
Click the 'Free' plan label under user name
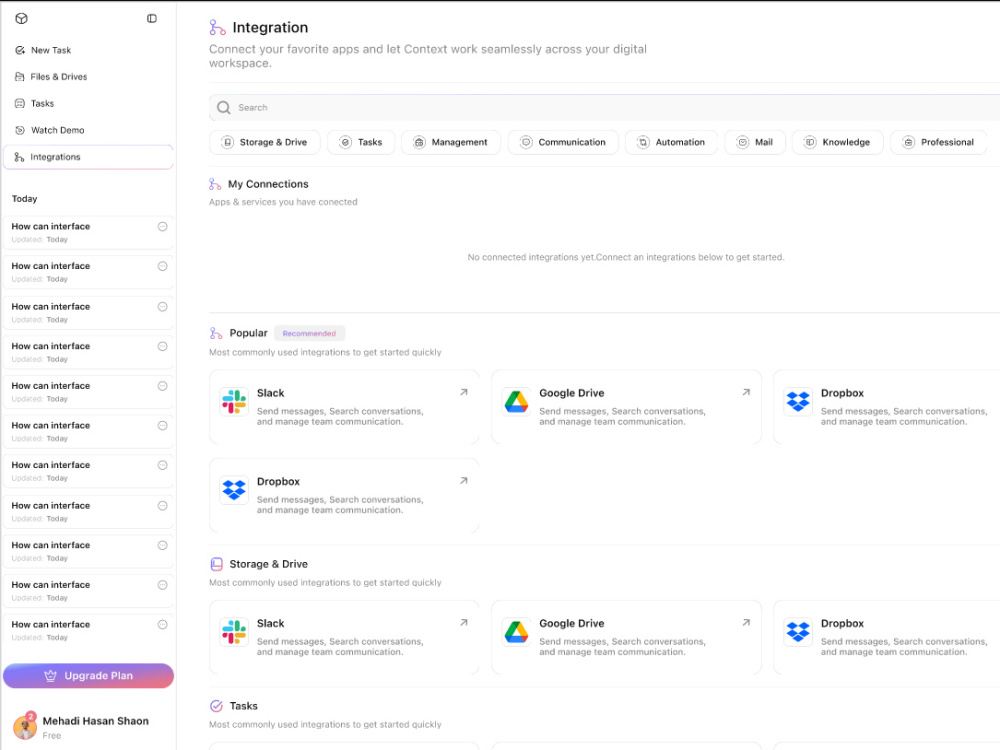[x=52, y=735]
